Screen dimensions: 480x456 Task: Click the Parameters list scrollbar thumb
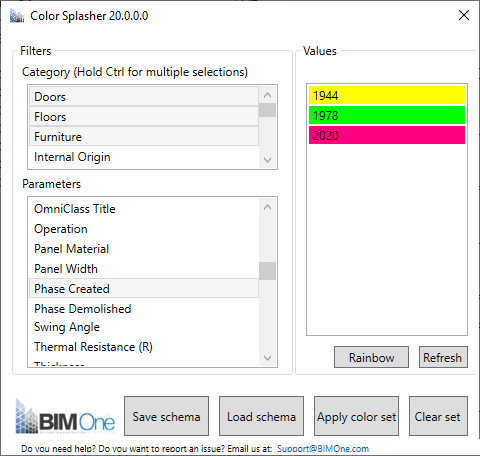point(267,271)
